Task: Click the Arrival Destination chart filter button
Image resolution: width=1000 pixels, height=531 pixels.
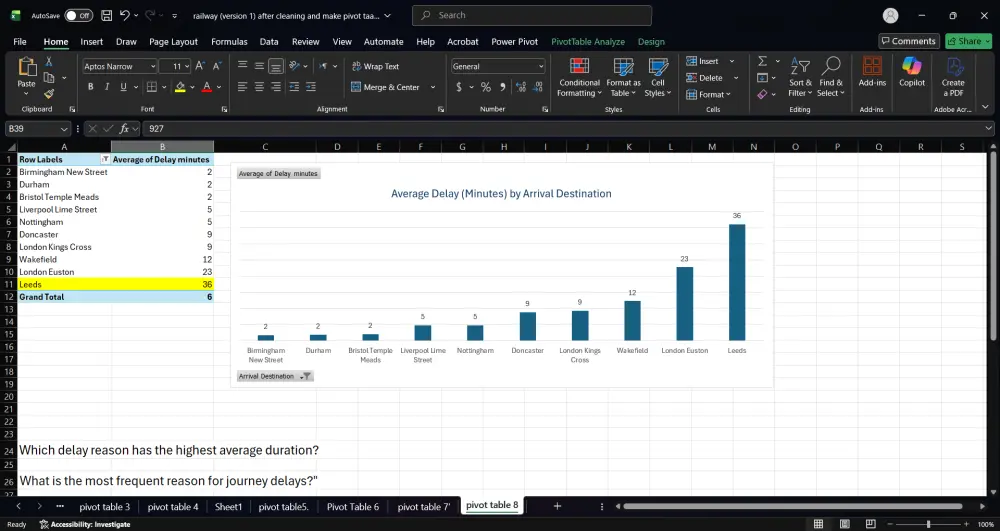Action: 275,376
